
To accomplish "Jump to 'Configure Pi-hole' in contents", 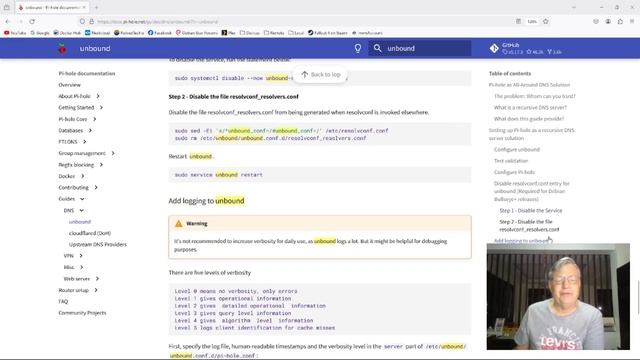I will click(x=514, y=172).
